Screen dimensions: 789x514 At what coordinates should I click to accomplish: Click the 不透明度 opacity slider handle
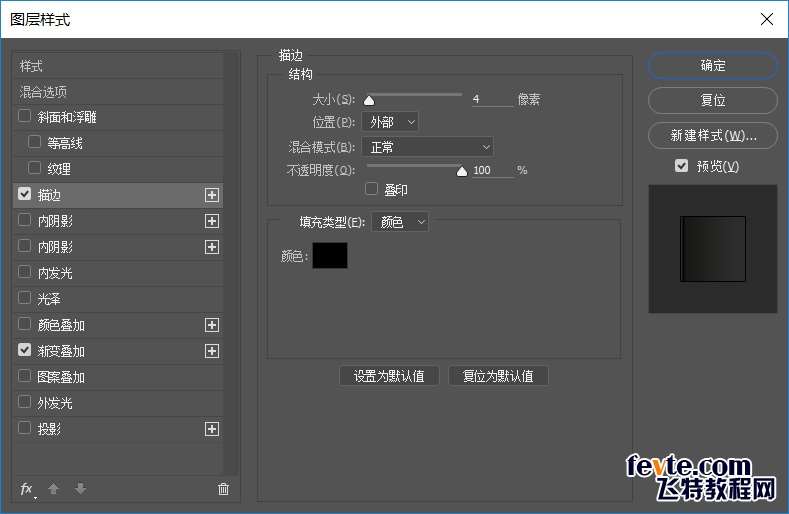point(462,172)
